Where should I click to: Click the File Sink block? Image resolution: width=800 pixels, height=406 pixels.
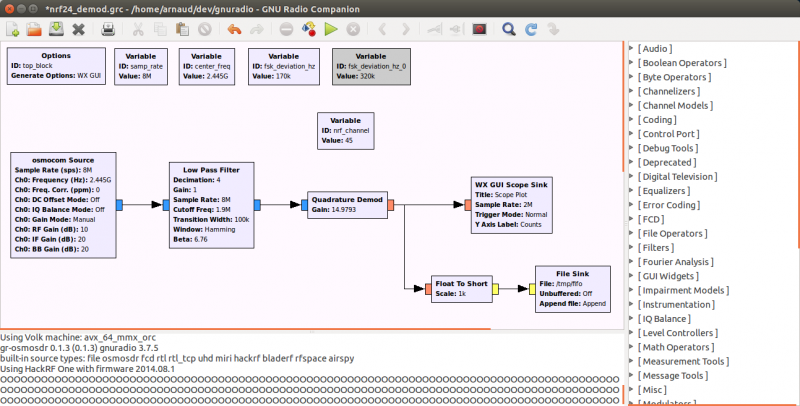(x=572, y=289)
